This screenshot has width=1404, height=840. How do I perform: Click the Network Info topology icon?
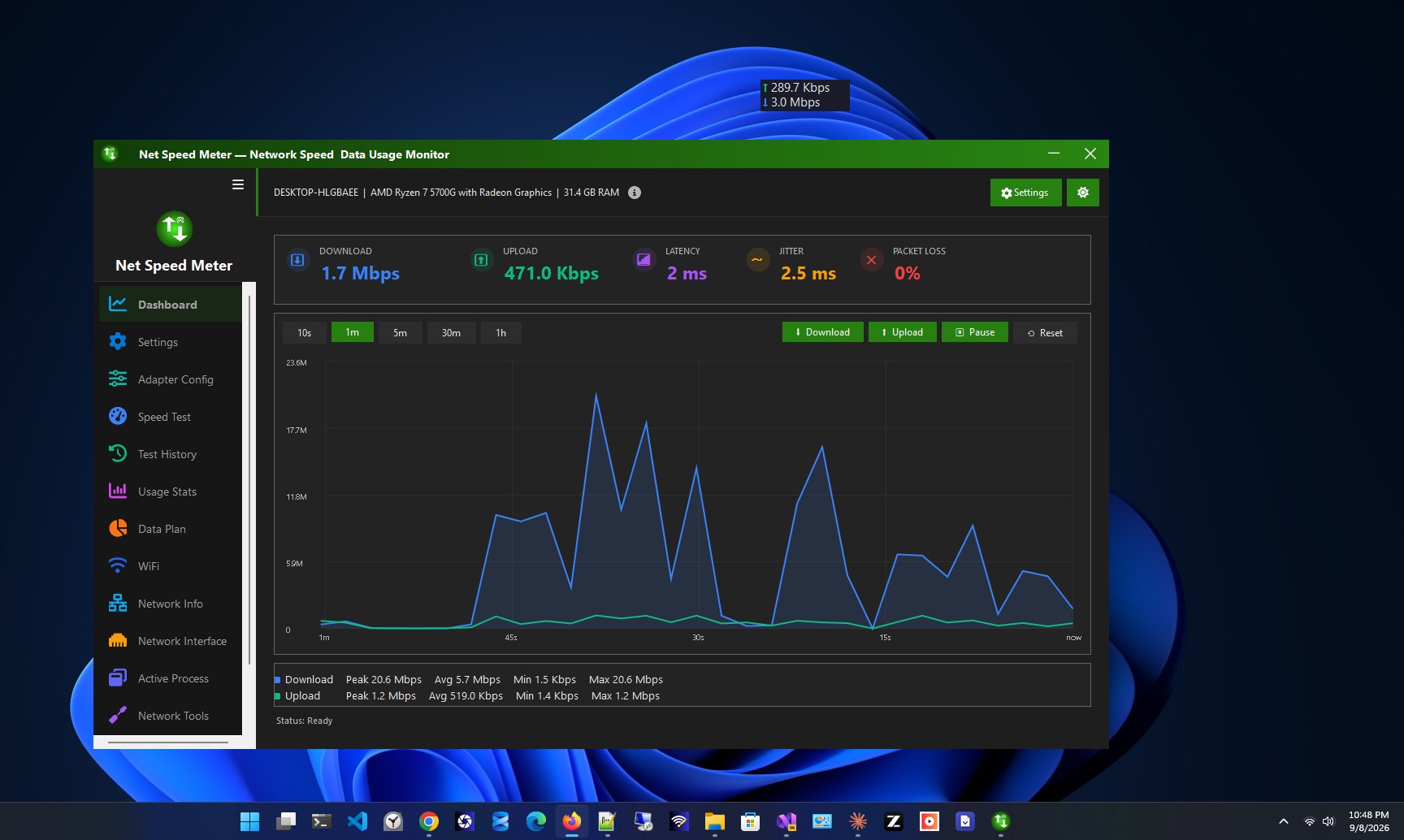point(118,604)
